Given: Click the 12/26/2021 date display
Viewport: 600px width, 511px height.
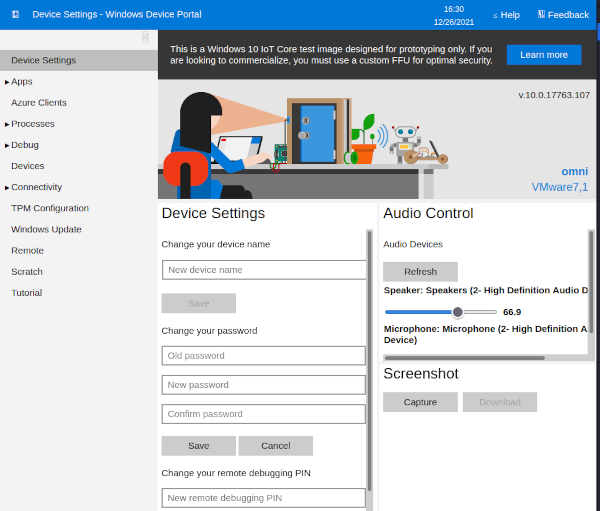Looking at the screenshot, I should (454, 22).
